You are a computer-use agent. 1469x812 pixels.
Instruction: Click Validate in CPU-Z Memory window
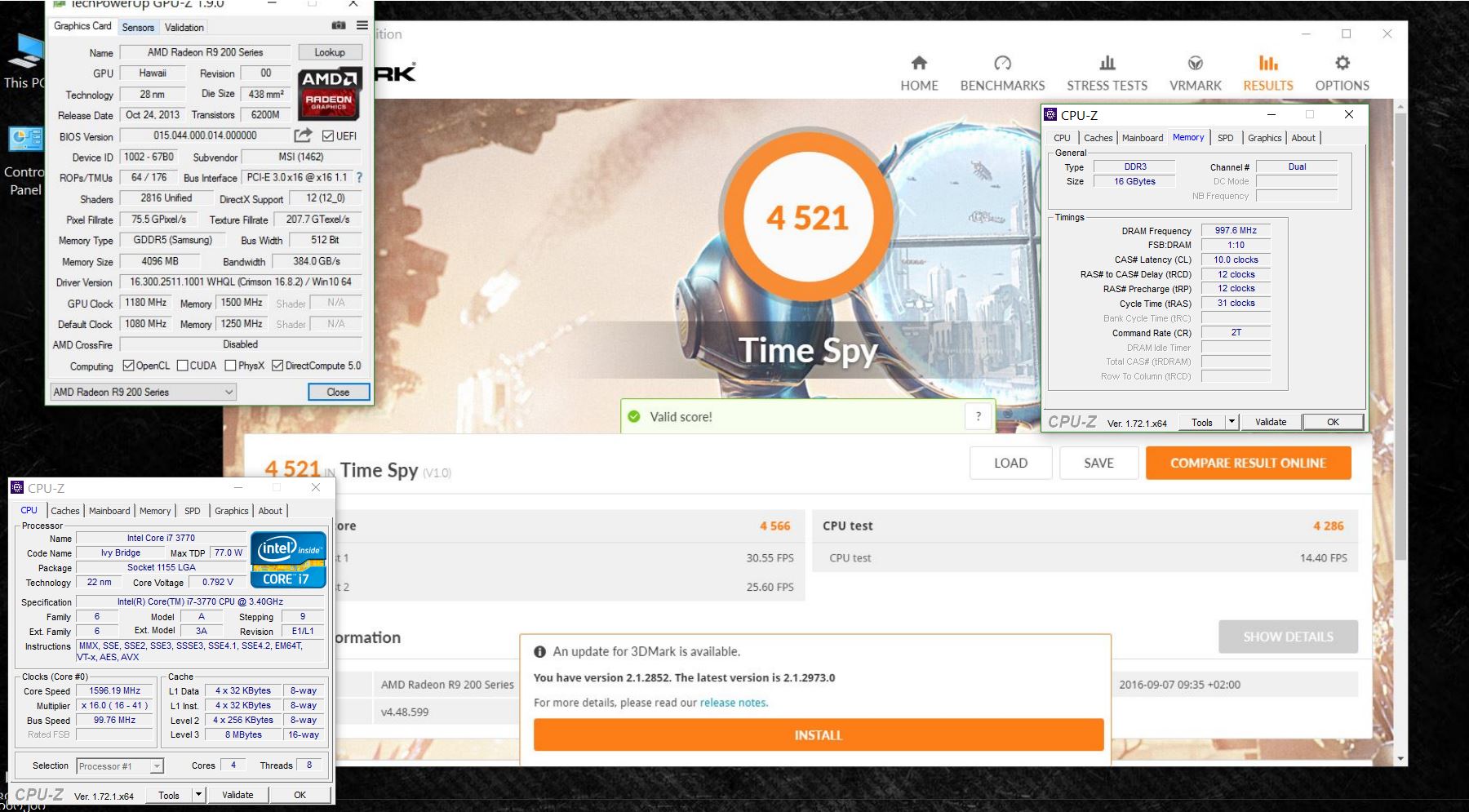point(1271,422)
